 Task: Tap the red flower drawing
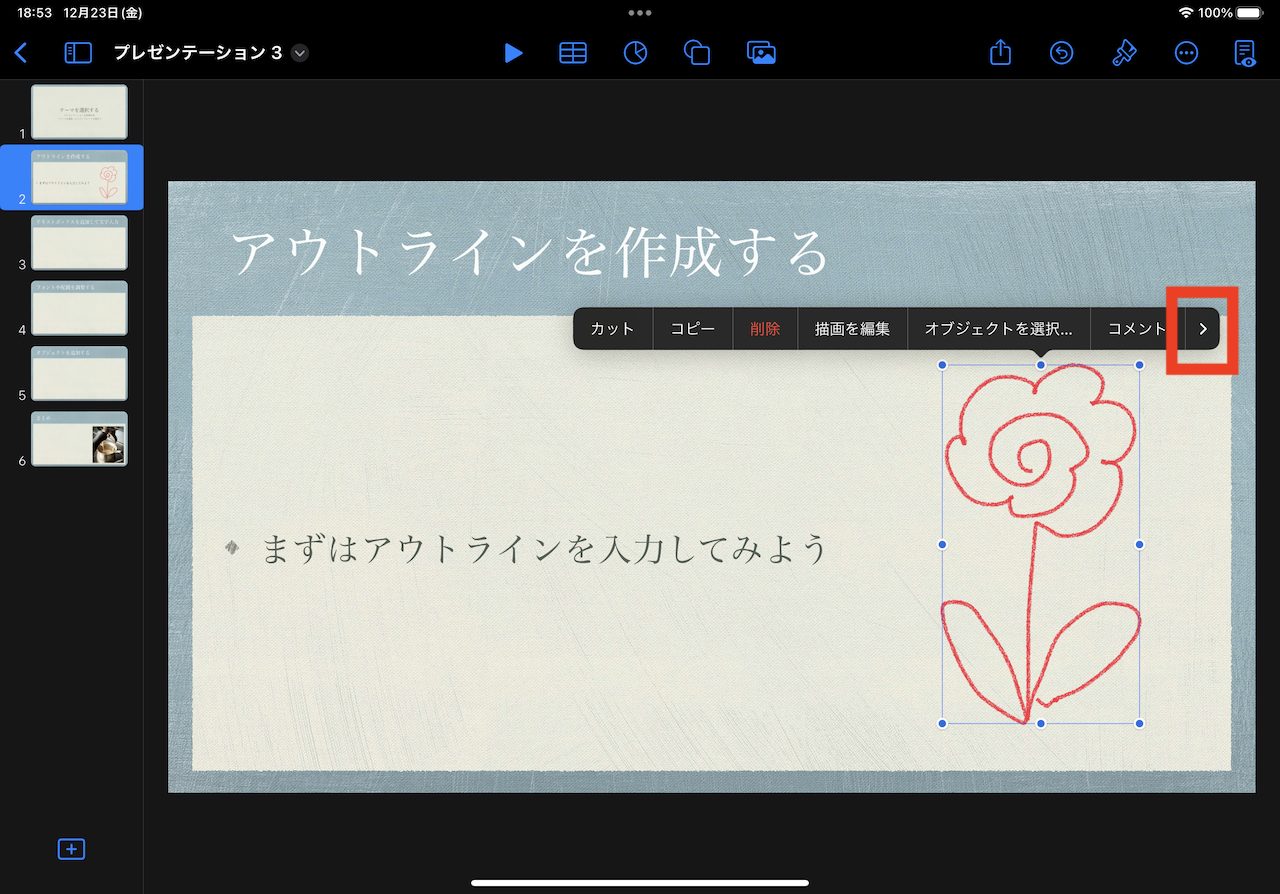click(x=1041, y=544)
